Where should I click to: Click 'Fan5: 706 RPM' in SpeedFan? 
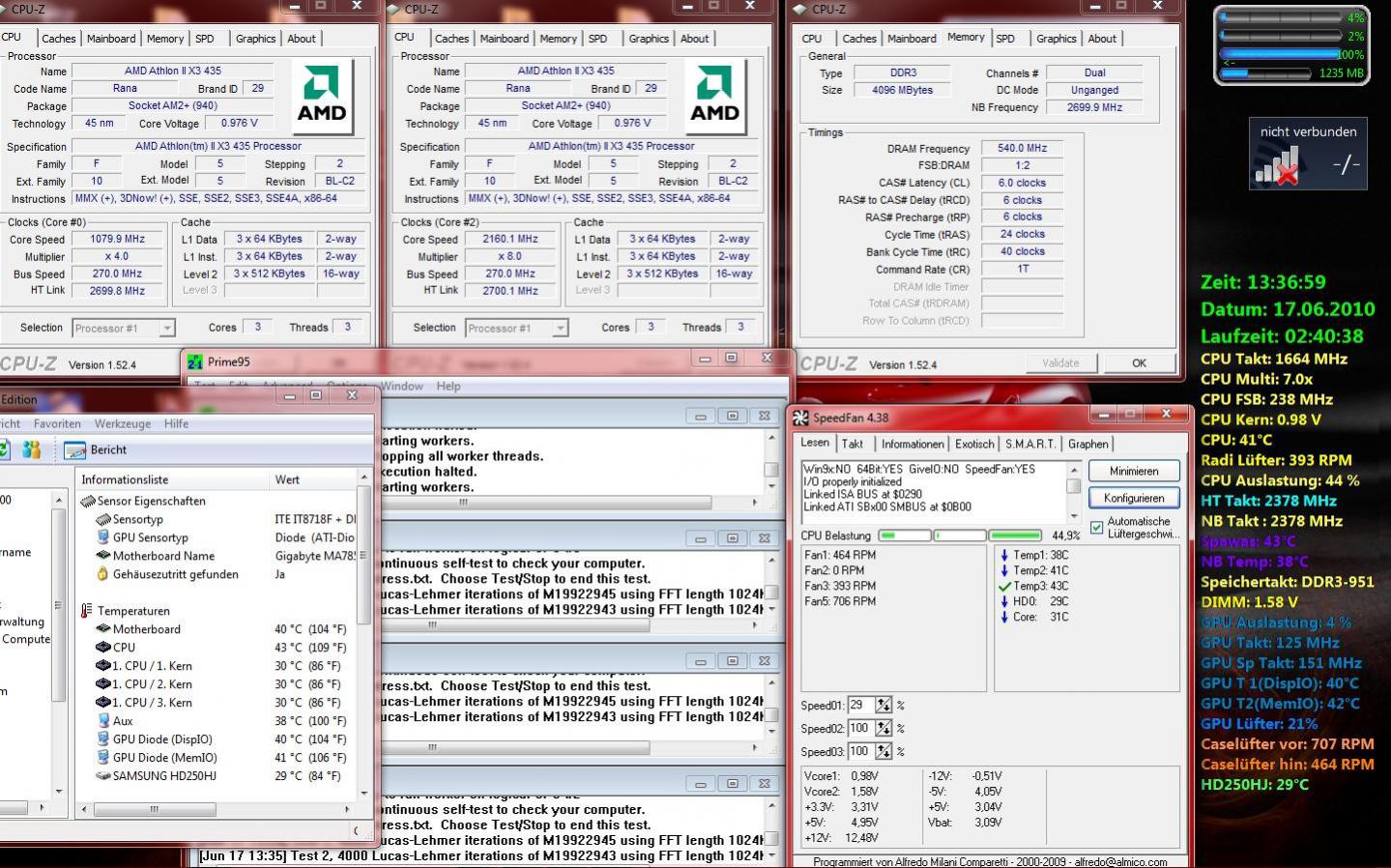[840, 601]
